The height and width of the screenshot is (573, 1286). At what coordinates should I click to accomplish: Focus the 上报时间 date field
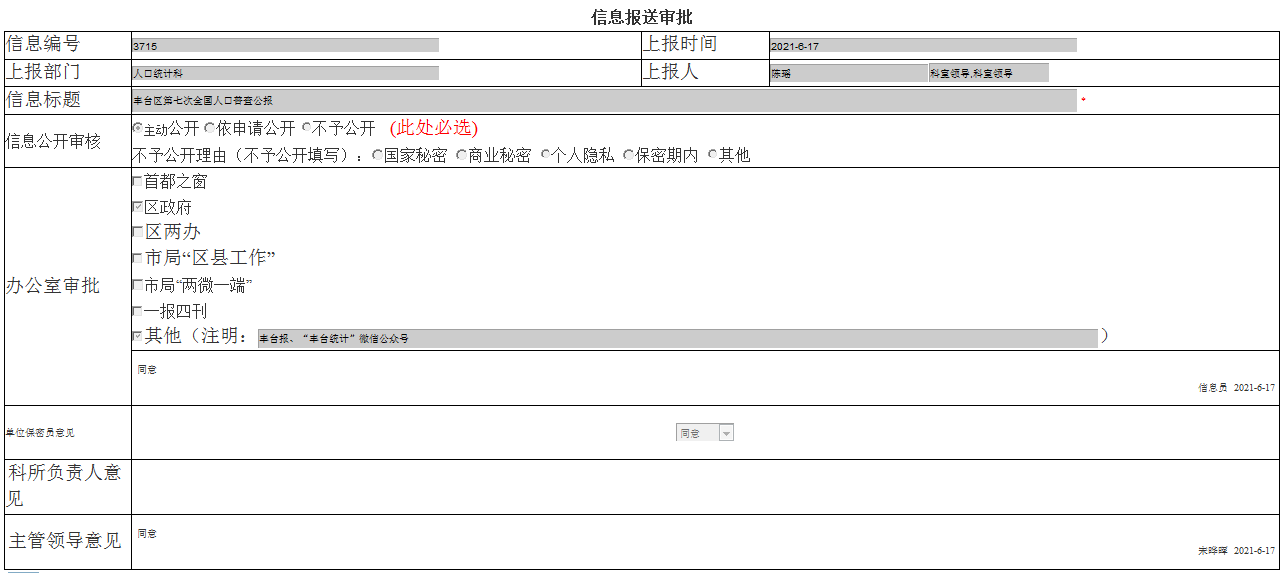(922, 45)
